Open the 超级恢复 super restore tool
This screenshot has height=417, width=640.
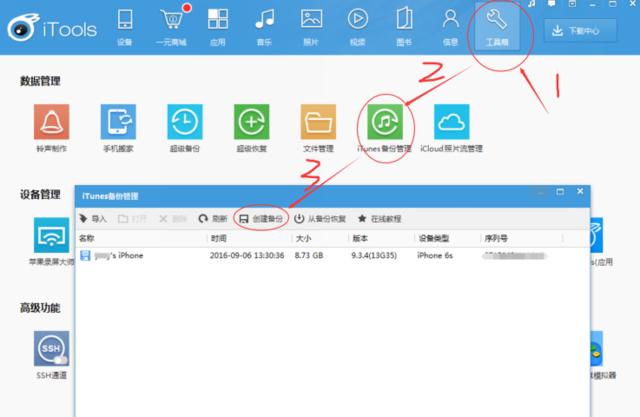[251, 128]
